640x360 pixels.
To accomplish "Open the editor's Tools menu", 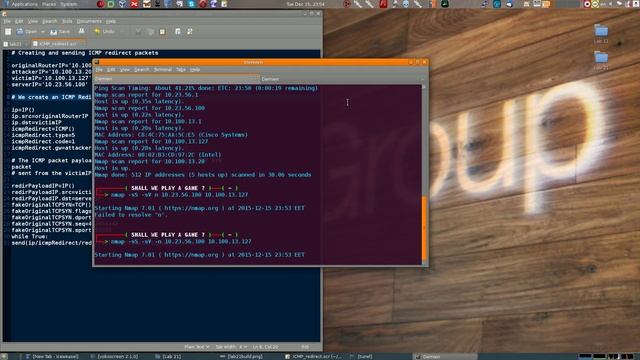I will click(67, 21).
